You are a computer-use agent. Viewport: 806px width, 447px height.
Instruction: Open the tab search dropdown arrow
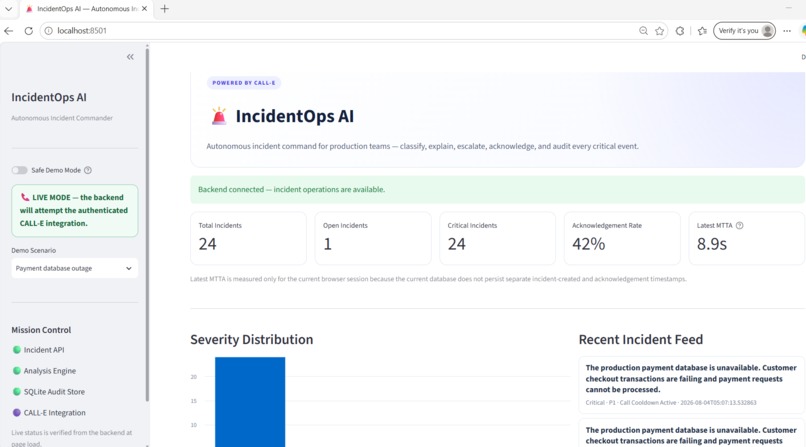9,9
